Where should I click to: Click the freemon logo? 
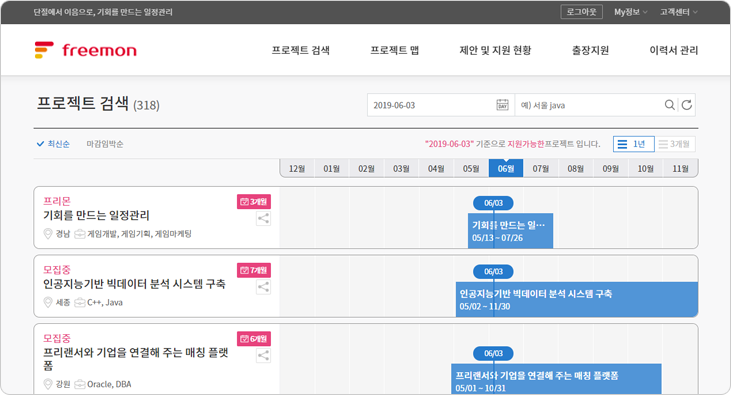click(x=86, y=50)
